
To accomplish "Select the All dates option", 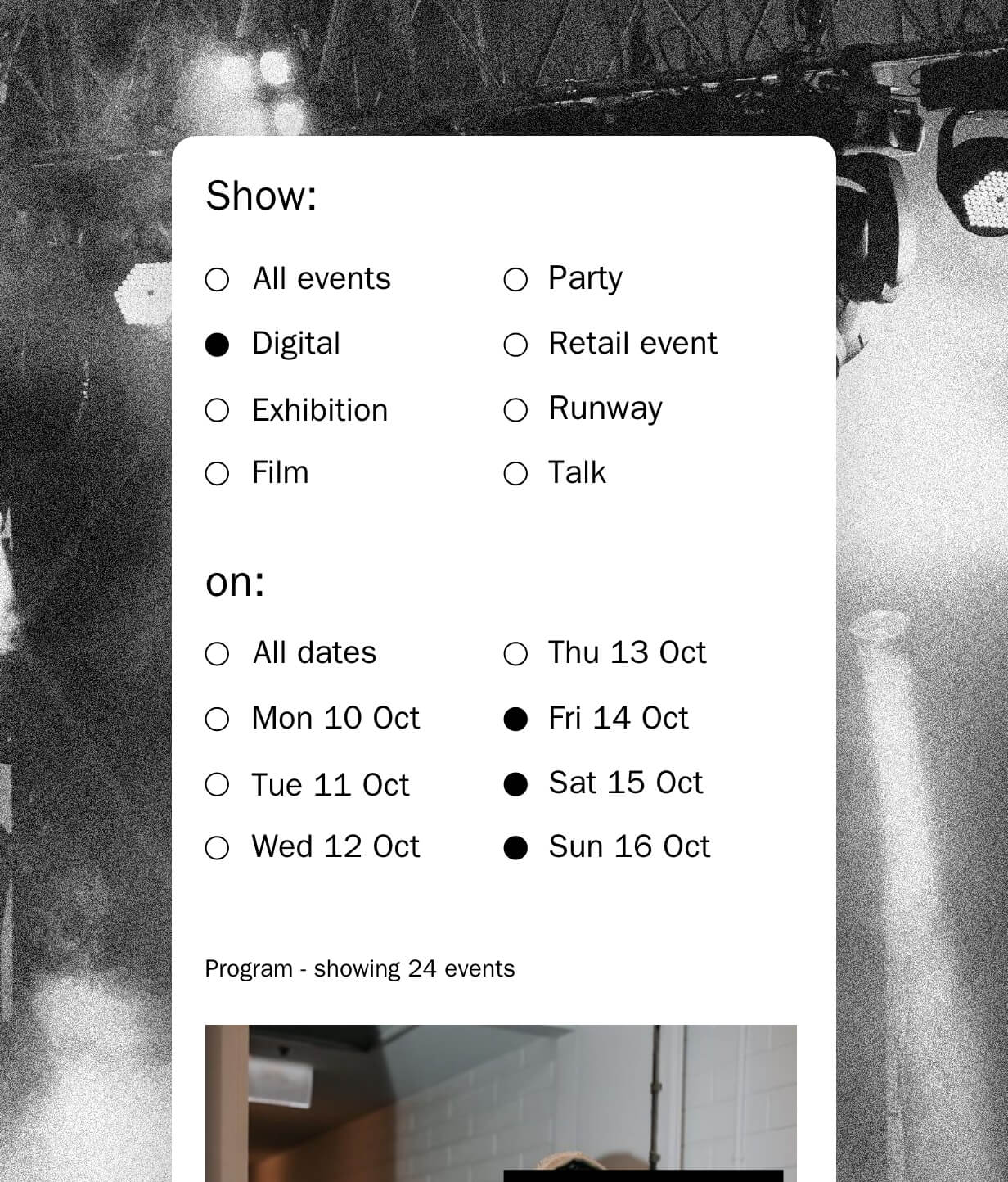I will point(217,654).
